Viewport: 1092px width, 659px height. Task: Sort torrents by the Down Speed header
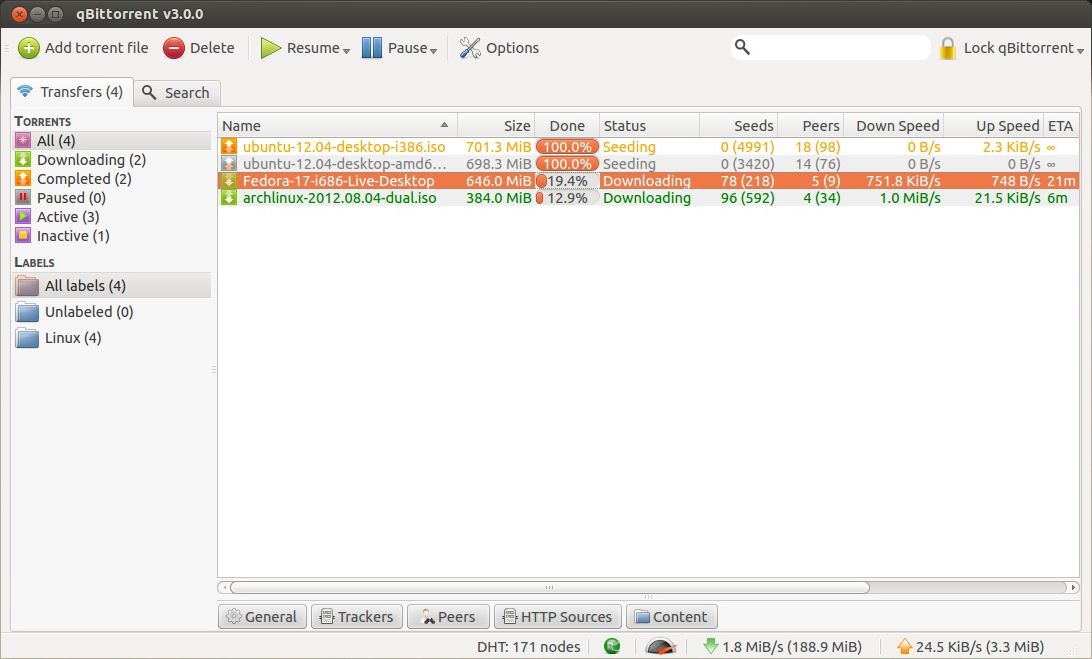coord(894,125)
